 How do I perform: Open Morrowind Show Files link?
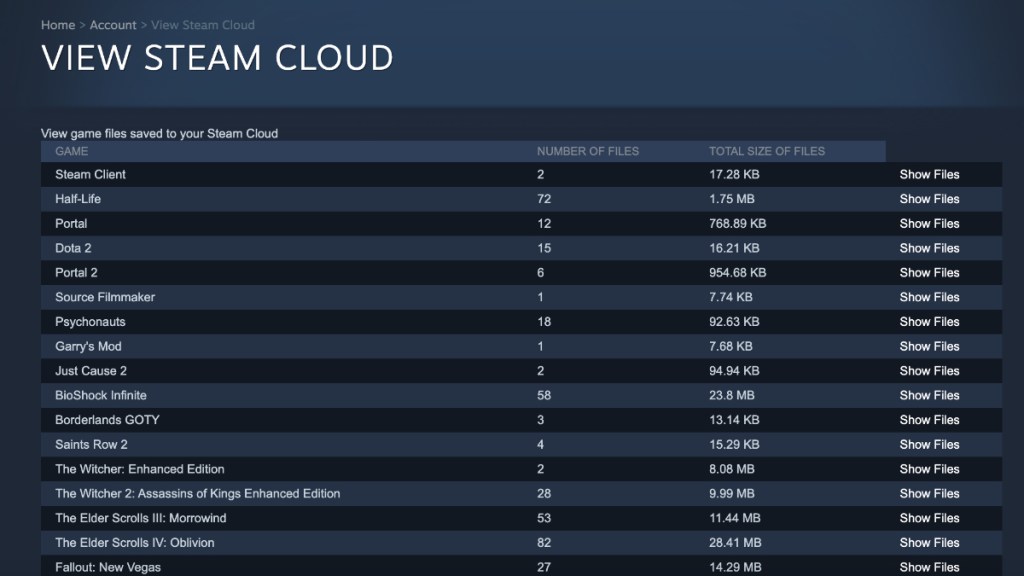pos(929,518)
